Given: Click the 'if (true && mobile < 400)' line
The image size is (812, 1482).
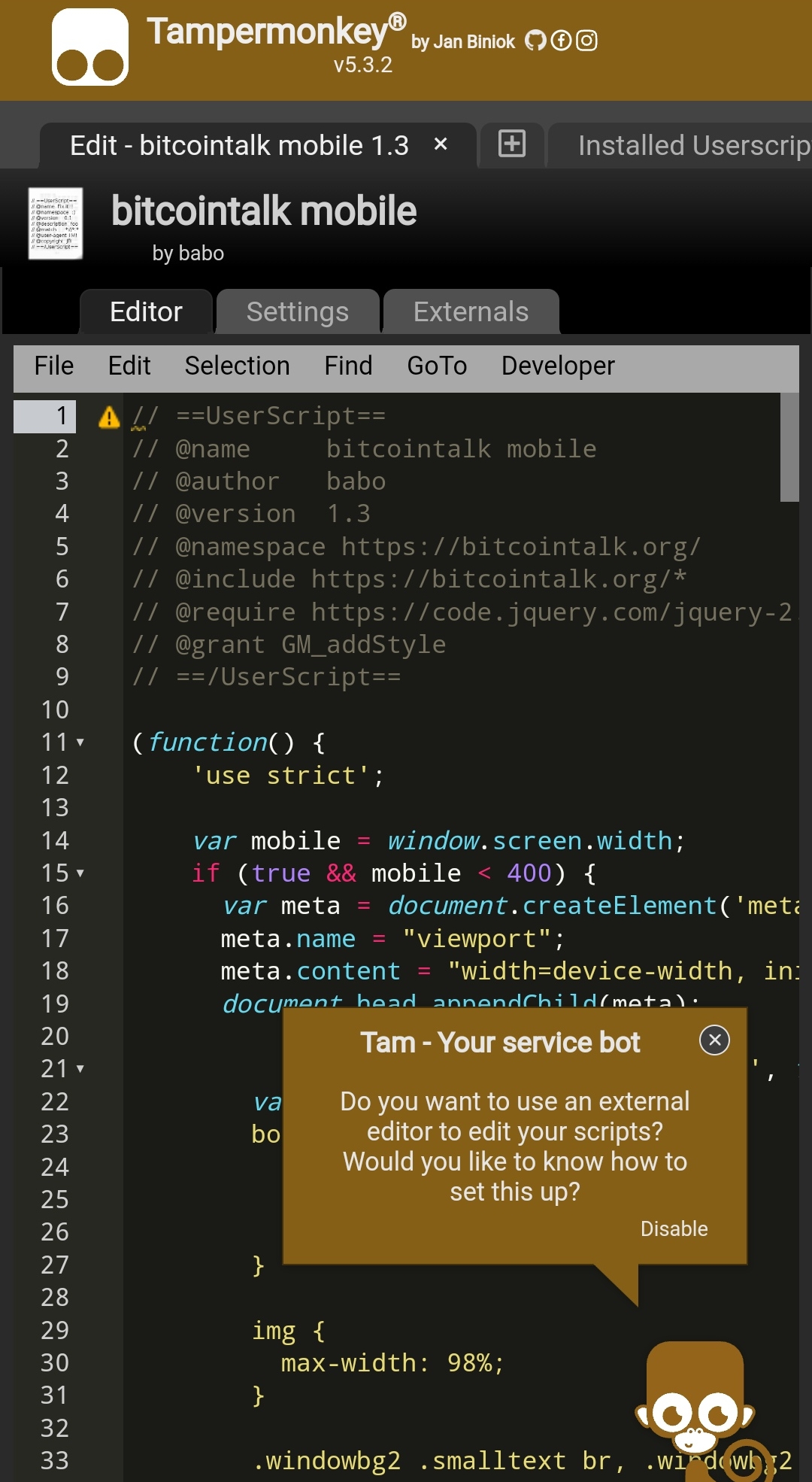Looking at the screenshot, I should [x=394, y=873].
